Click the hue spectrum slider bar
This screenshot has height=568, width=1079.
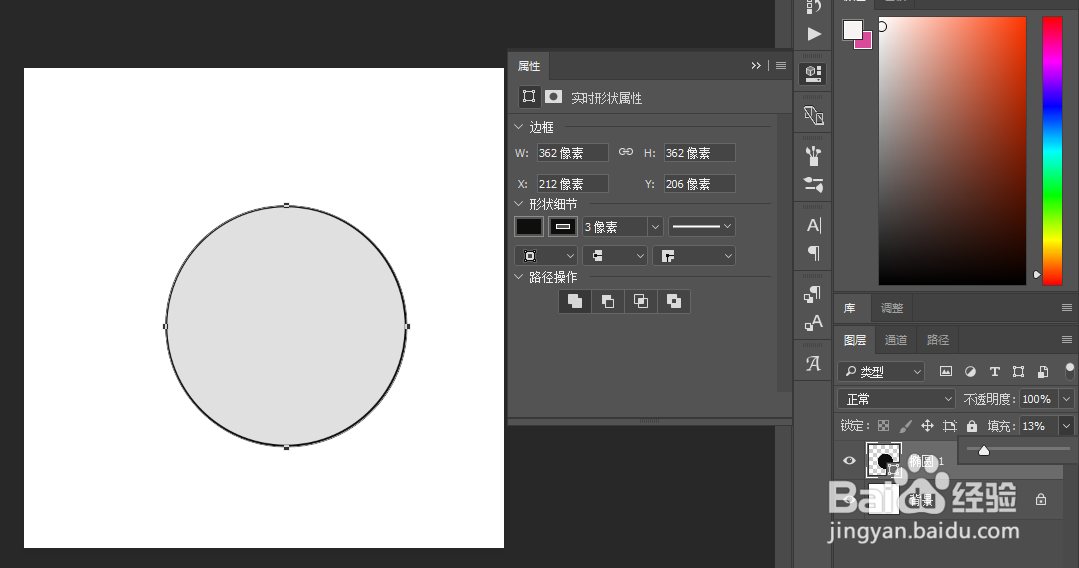click(x=1052, y=151)
